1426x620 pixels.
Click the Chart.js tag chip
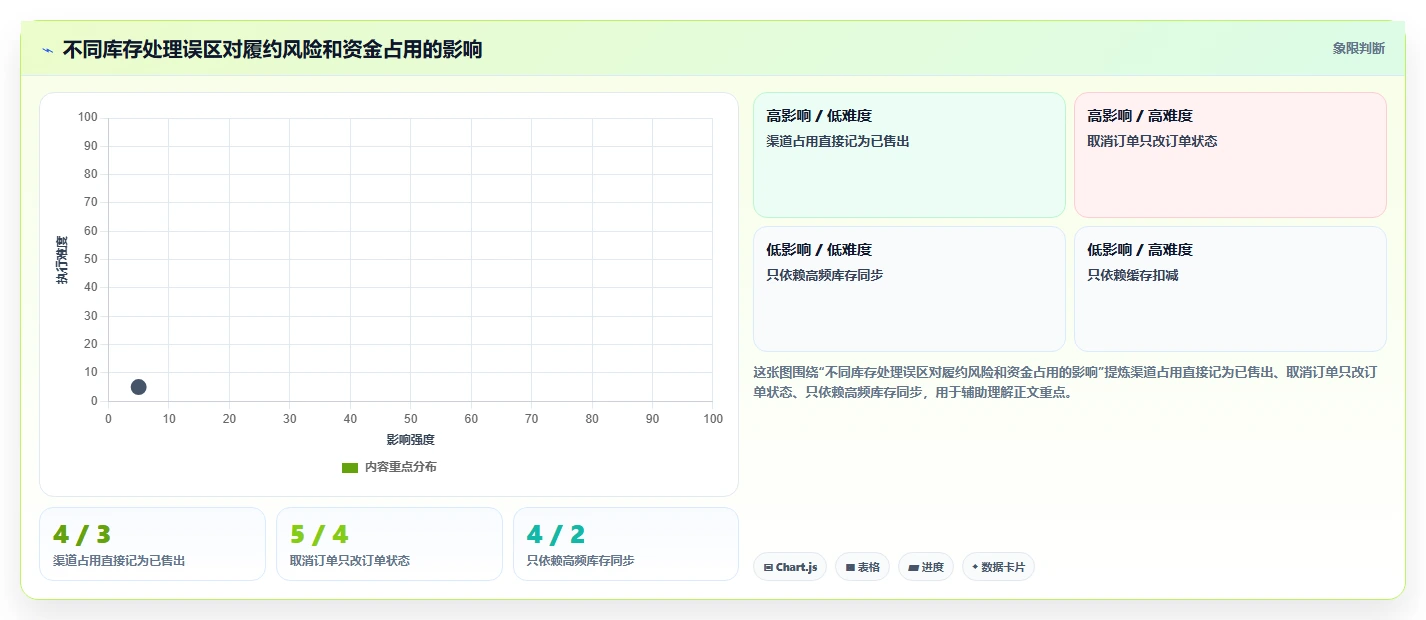[x=790, y=567]
